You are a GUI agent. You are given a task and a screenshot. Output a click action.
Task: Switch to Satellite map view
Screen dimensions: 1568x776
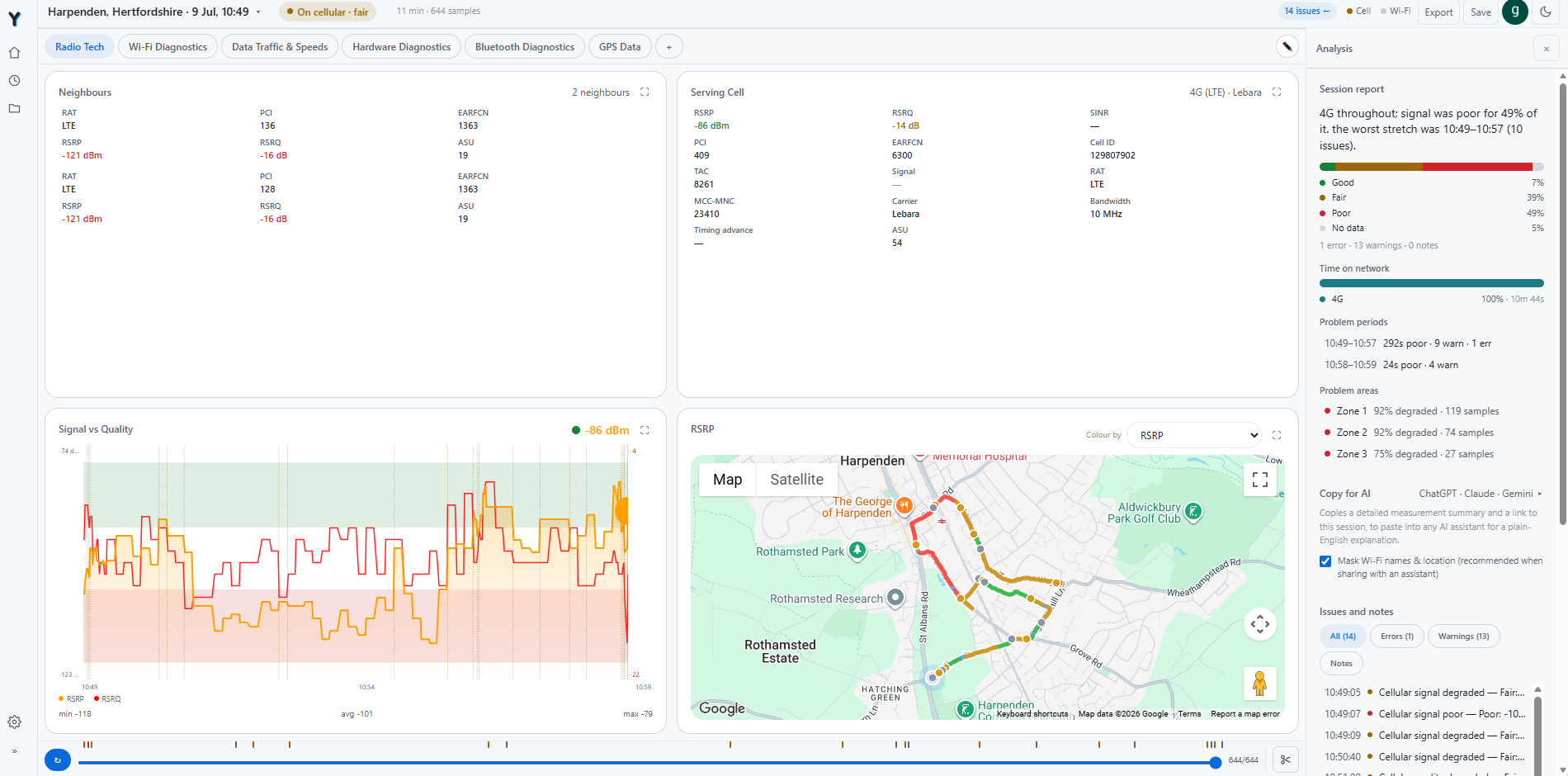click(796, 480)
